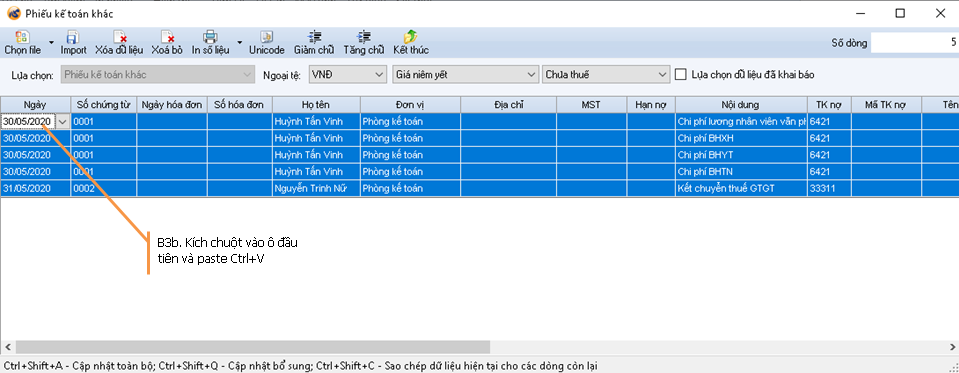Click the 33311 account cell
Image resolution: width=959 pixels, height=373 pixels.
[x=829, y=188]
